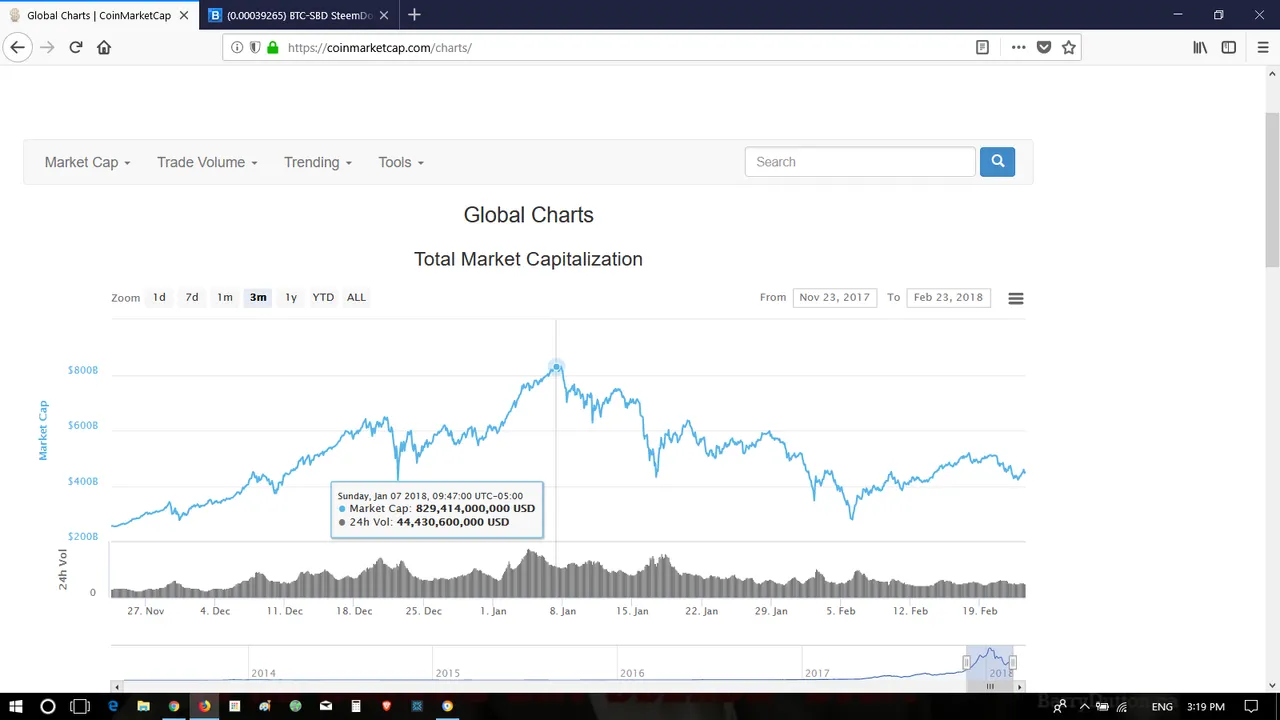Click the blue search magnifier button

997,162
